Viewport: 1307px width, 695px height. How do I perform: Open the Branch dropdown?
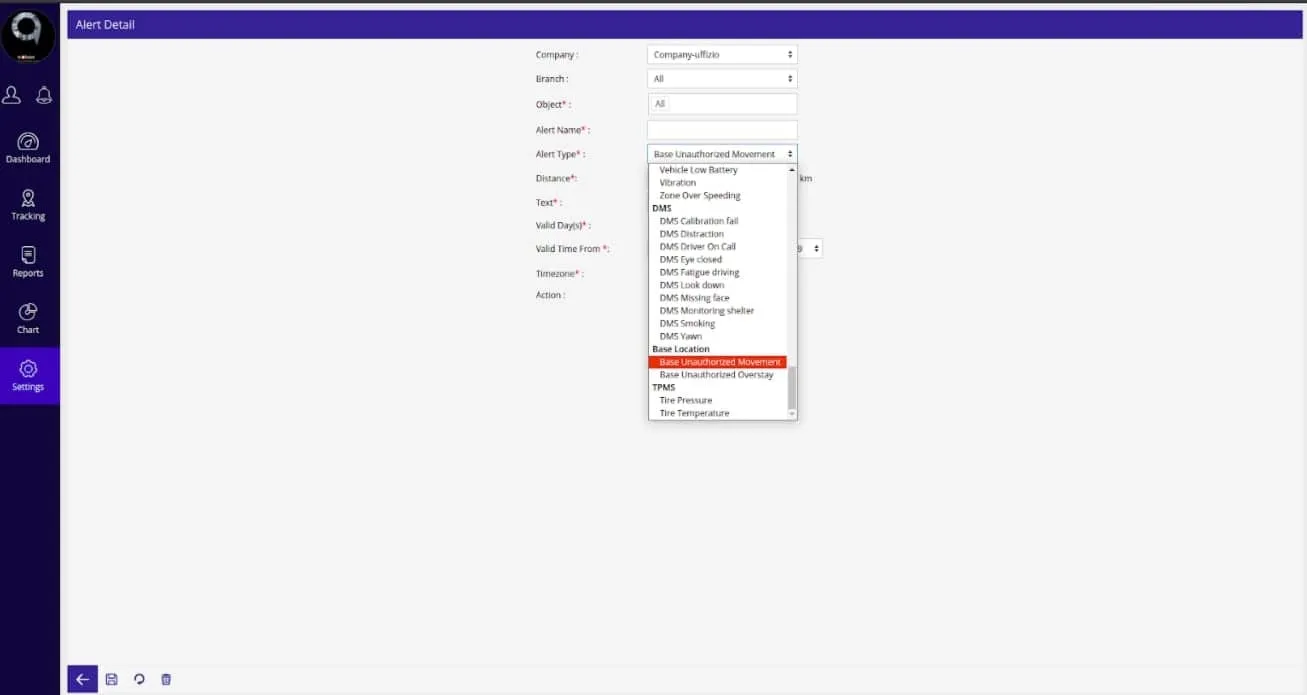click(722, 79)
